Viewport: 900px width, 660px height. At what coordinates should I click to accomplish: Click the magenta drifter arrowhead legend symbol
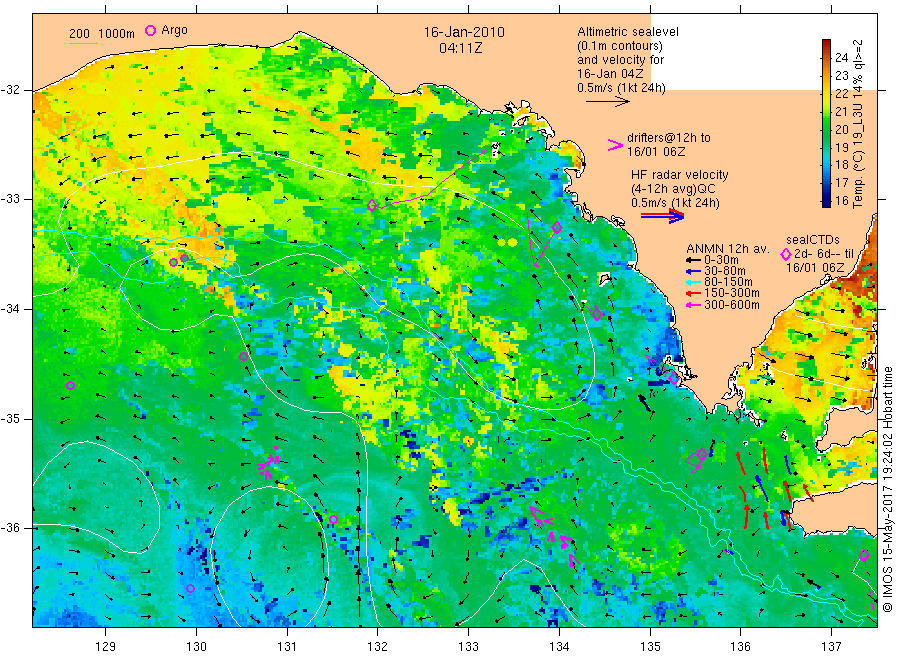(615, 145)
